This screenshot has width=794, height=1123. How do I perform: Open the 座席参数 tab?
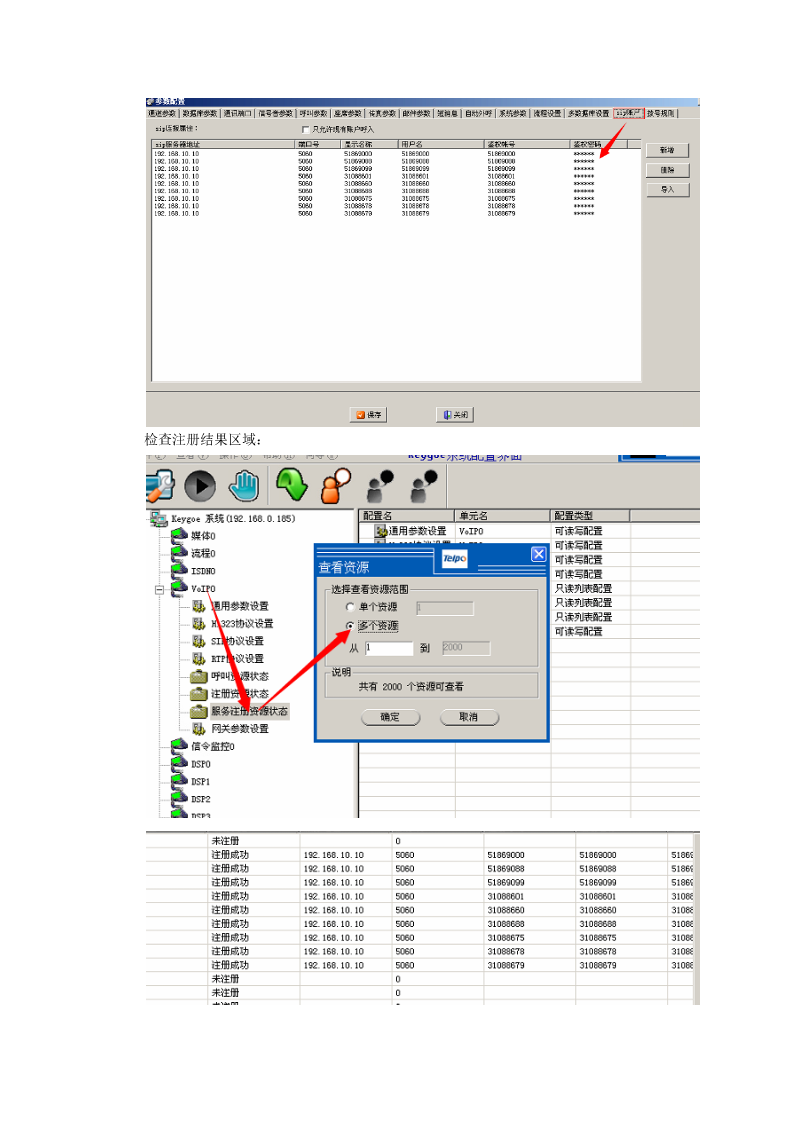[x=348, y=113]
